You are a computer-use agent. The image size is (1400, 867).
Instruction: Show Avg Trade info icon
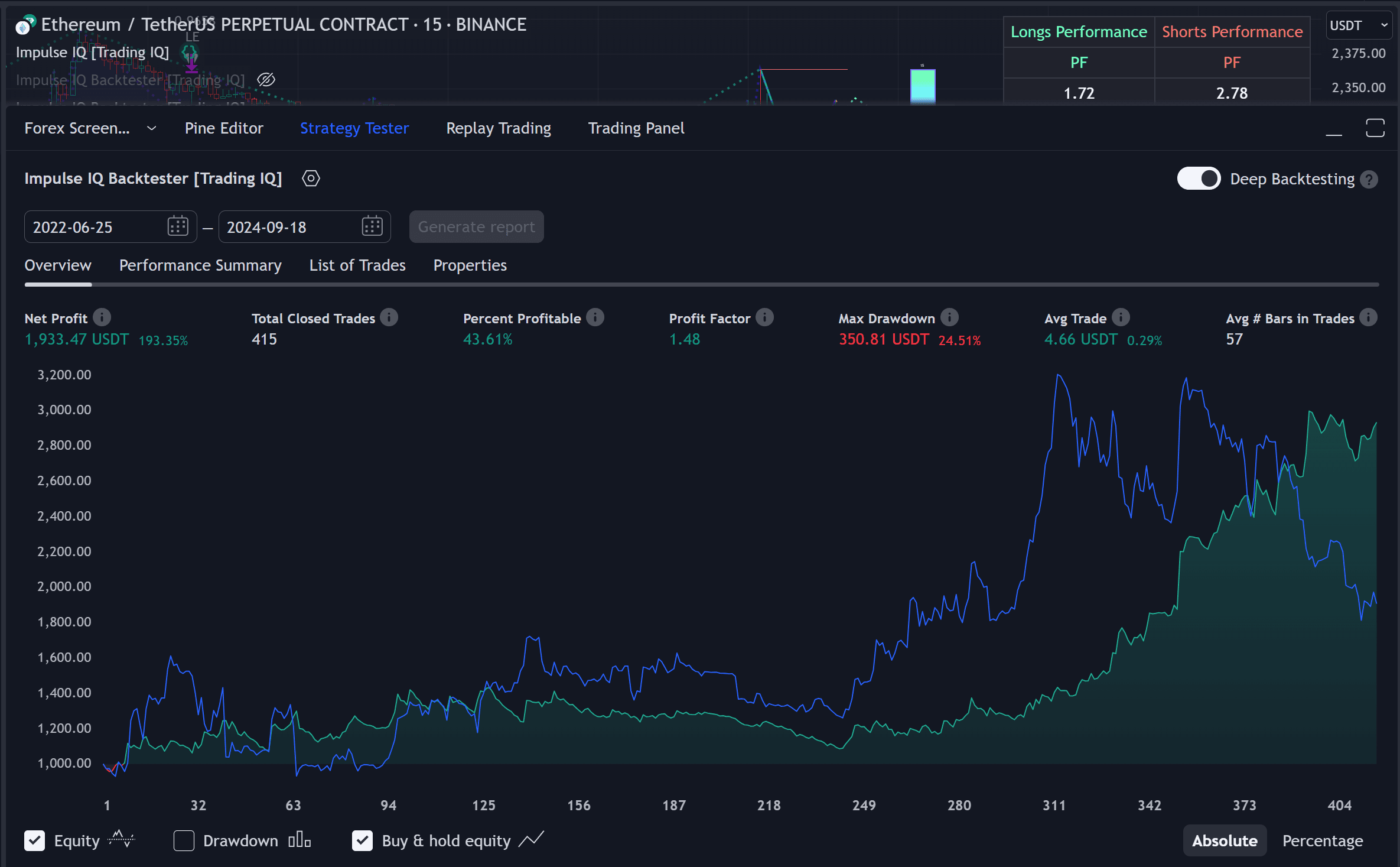(1121, 317)
